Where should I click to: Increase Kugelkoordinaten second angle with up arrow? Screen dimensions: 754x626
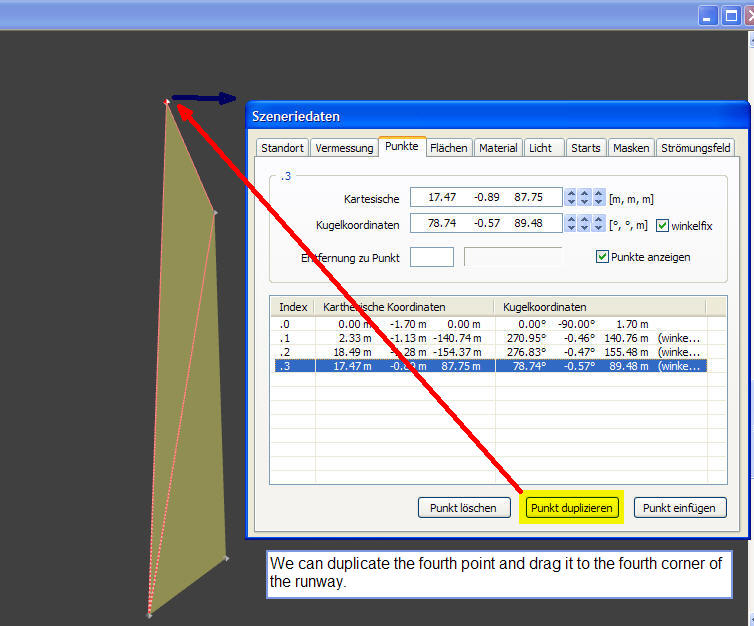click(x=585, y=219)
